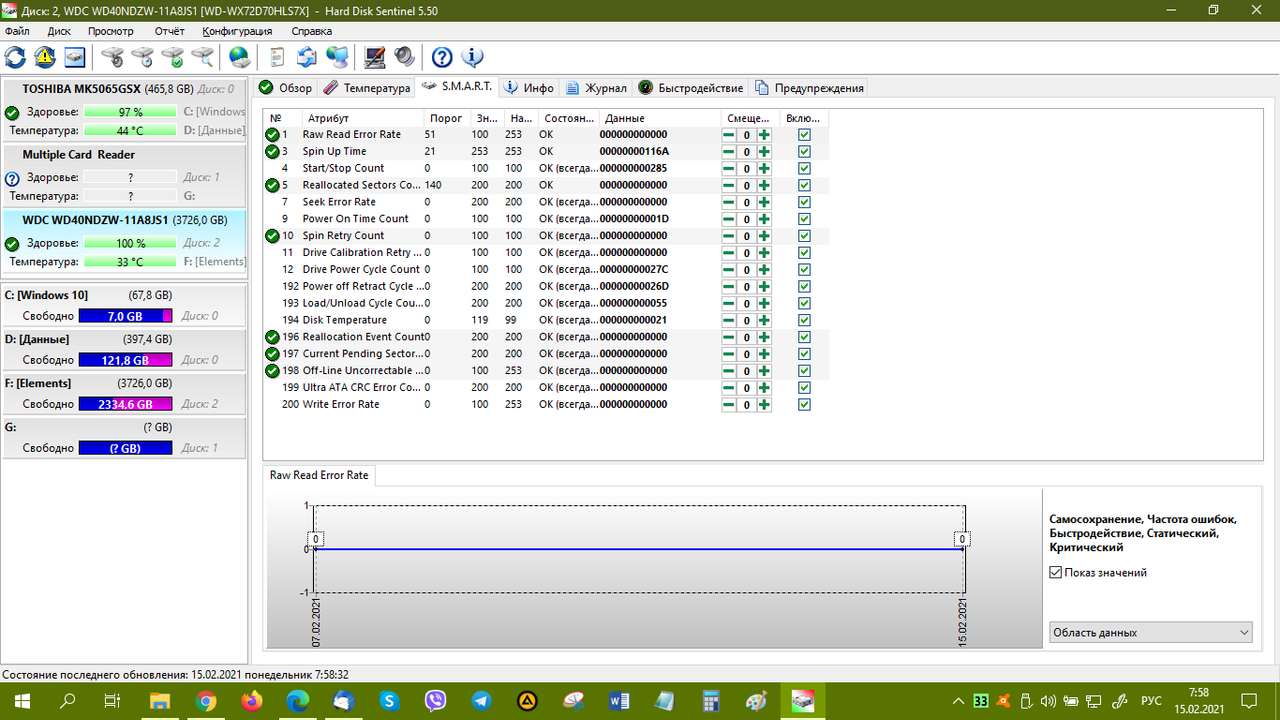Click the send report by e-mail icon
Screen dimensions: 1280x720
coord(307,57)
